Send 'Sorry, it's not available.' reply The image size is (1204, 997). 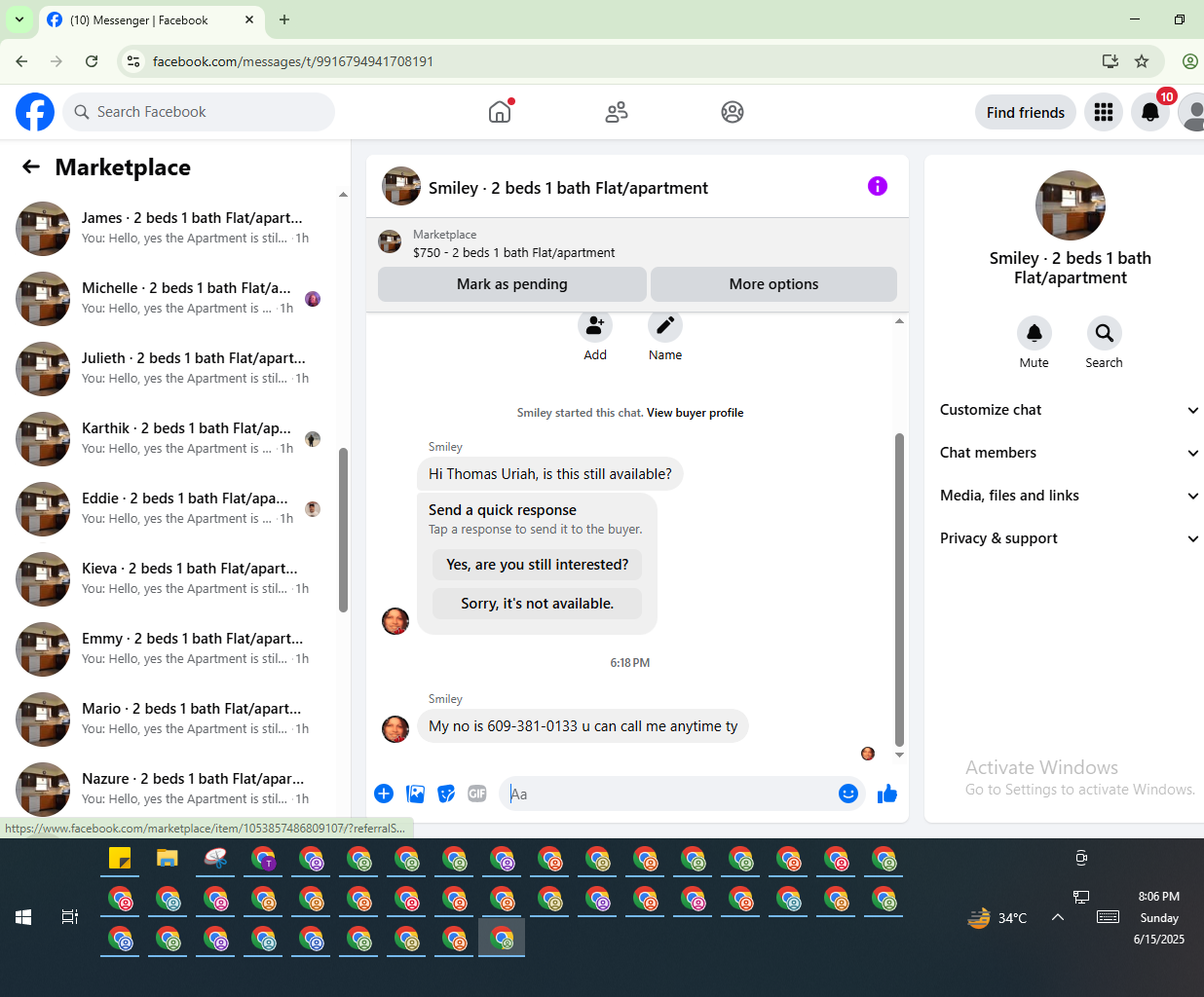[538, 604]
